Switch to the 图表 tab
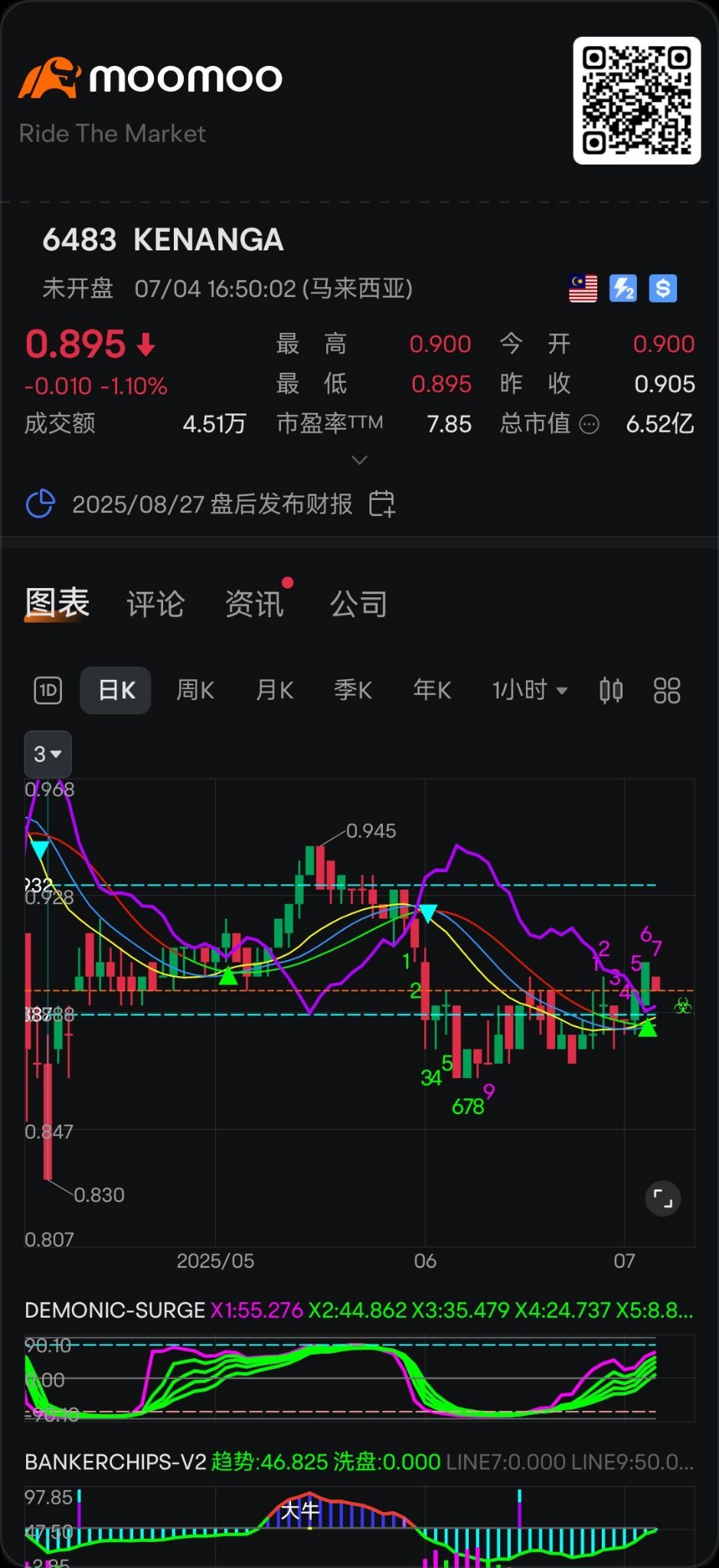This screenshot has height=1568, width=719. pyautogui.click(x=57, y=603)
